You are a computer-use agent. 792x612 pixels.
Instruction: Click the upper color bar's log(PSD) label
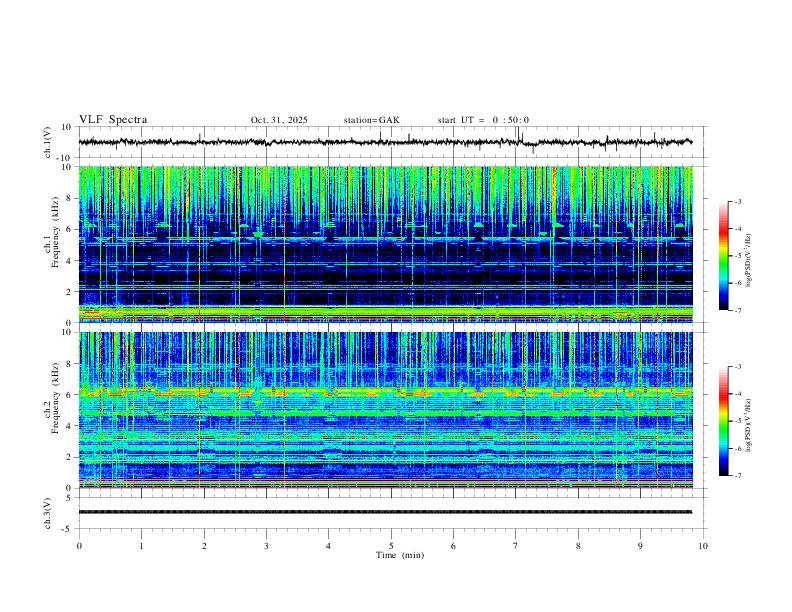(749, 260)
